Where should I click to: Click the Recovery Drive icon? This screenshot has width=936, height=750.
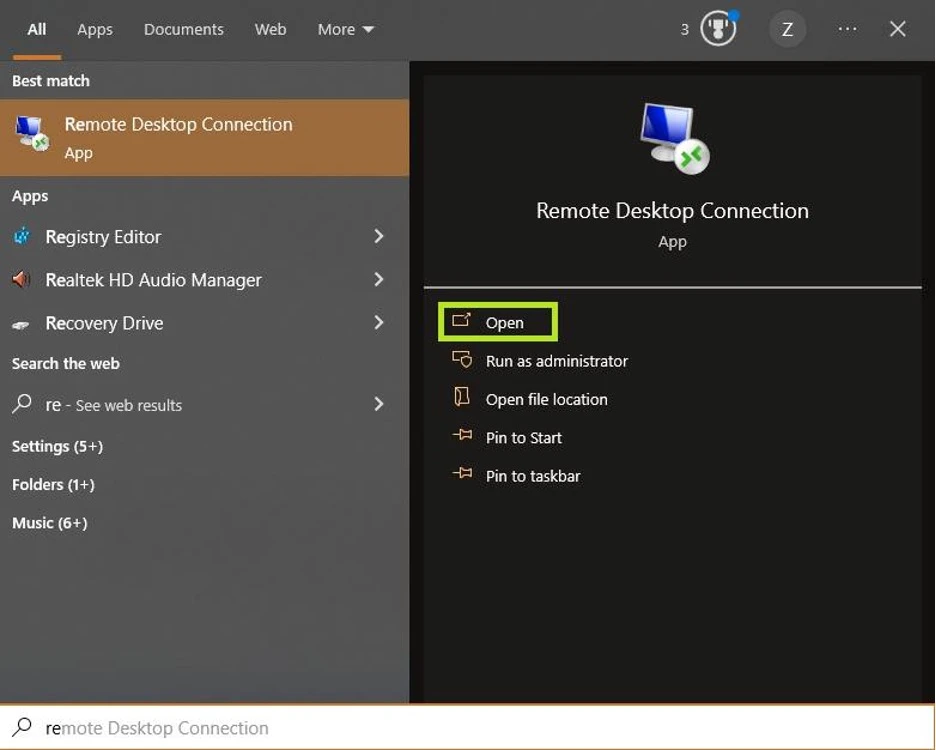[x=21, y=325]
